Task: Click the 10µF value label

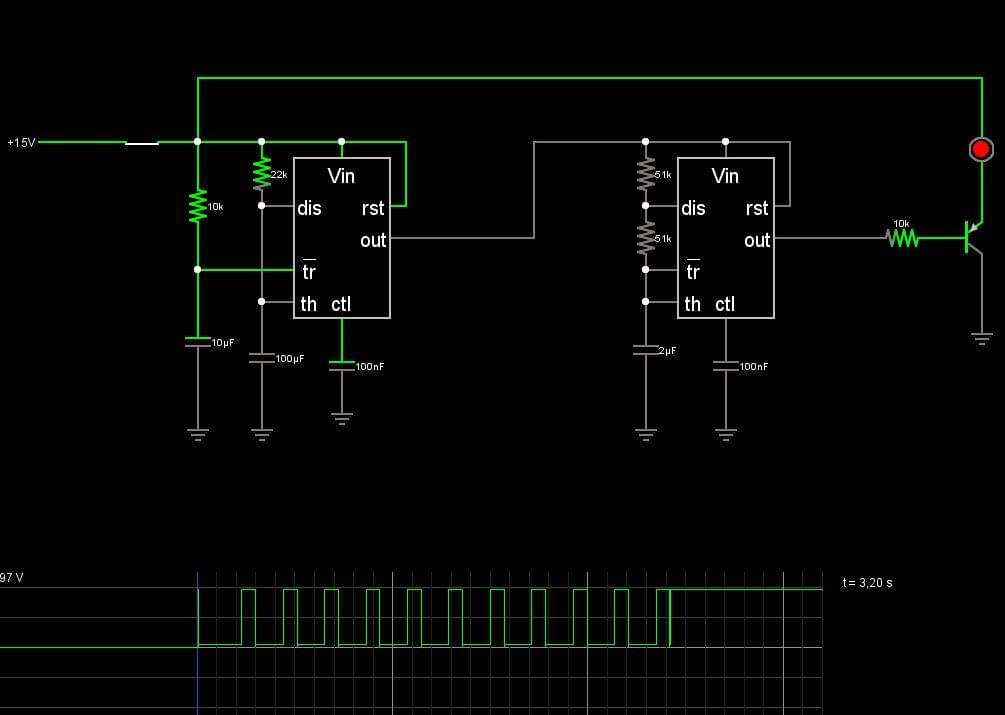Action: [x=223, y=343]
